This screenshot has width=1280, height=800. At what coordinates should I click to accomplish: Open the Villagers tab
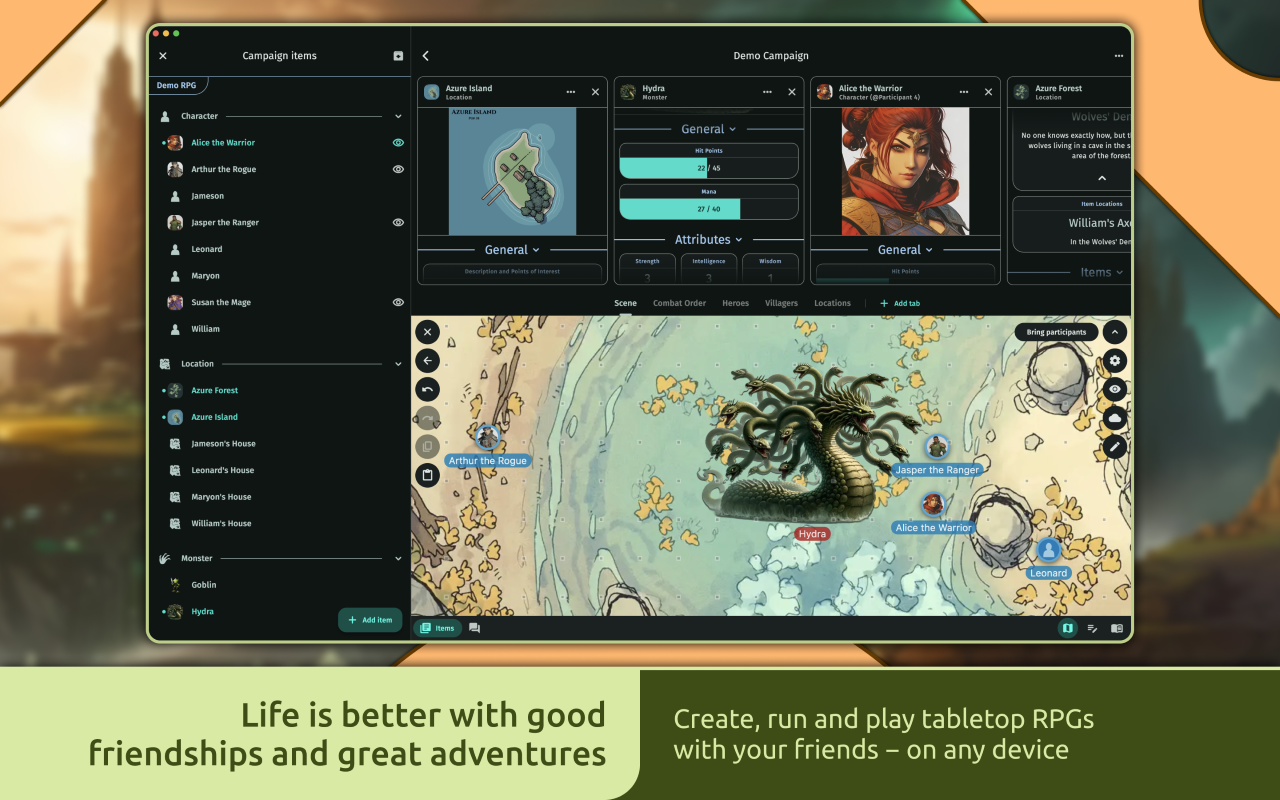pyautogui.click(x=781, y=303)
